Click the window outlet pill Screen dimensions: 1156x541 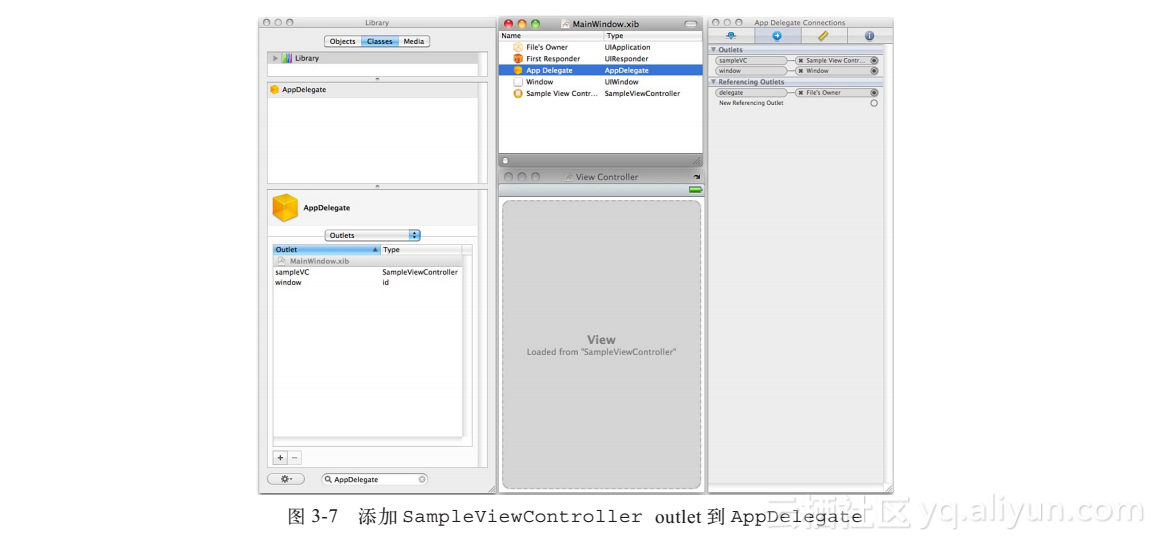[751, 71]
